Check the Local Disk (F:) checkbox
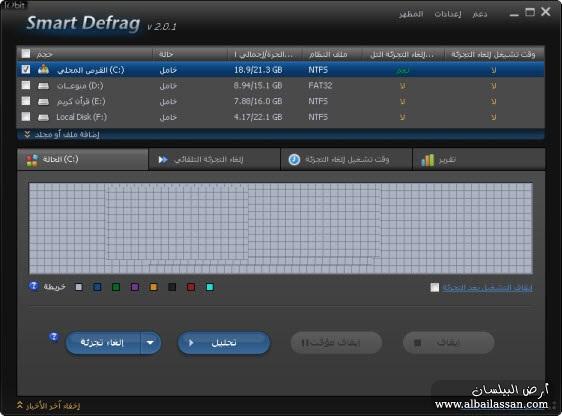Screen dimensions: 562x416 pos(26,116)
